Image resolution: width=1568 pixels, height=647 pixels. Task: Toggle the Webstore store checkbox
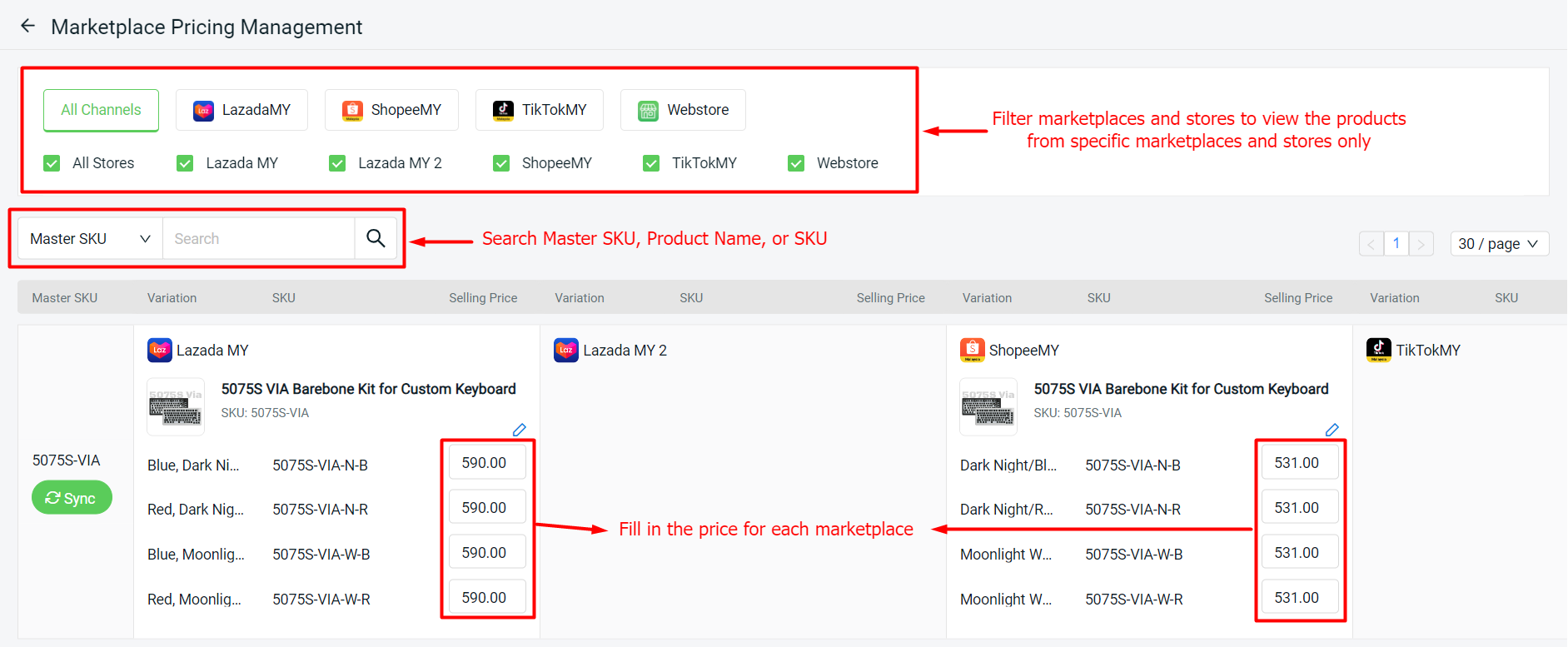(796, 163)
